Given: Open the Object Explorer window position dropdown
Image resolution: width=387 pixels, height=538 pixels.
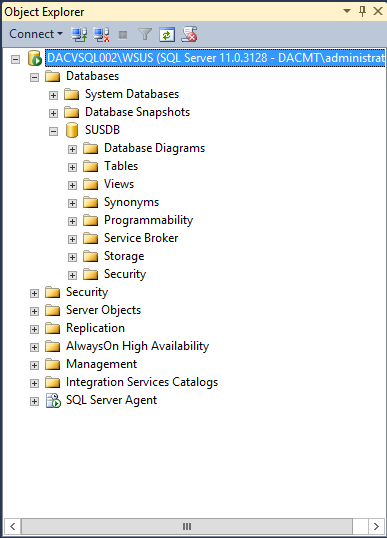Looking at the screenshot, I should coord(347,11).
